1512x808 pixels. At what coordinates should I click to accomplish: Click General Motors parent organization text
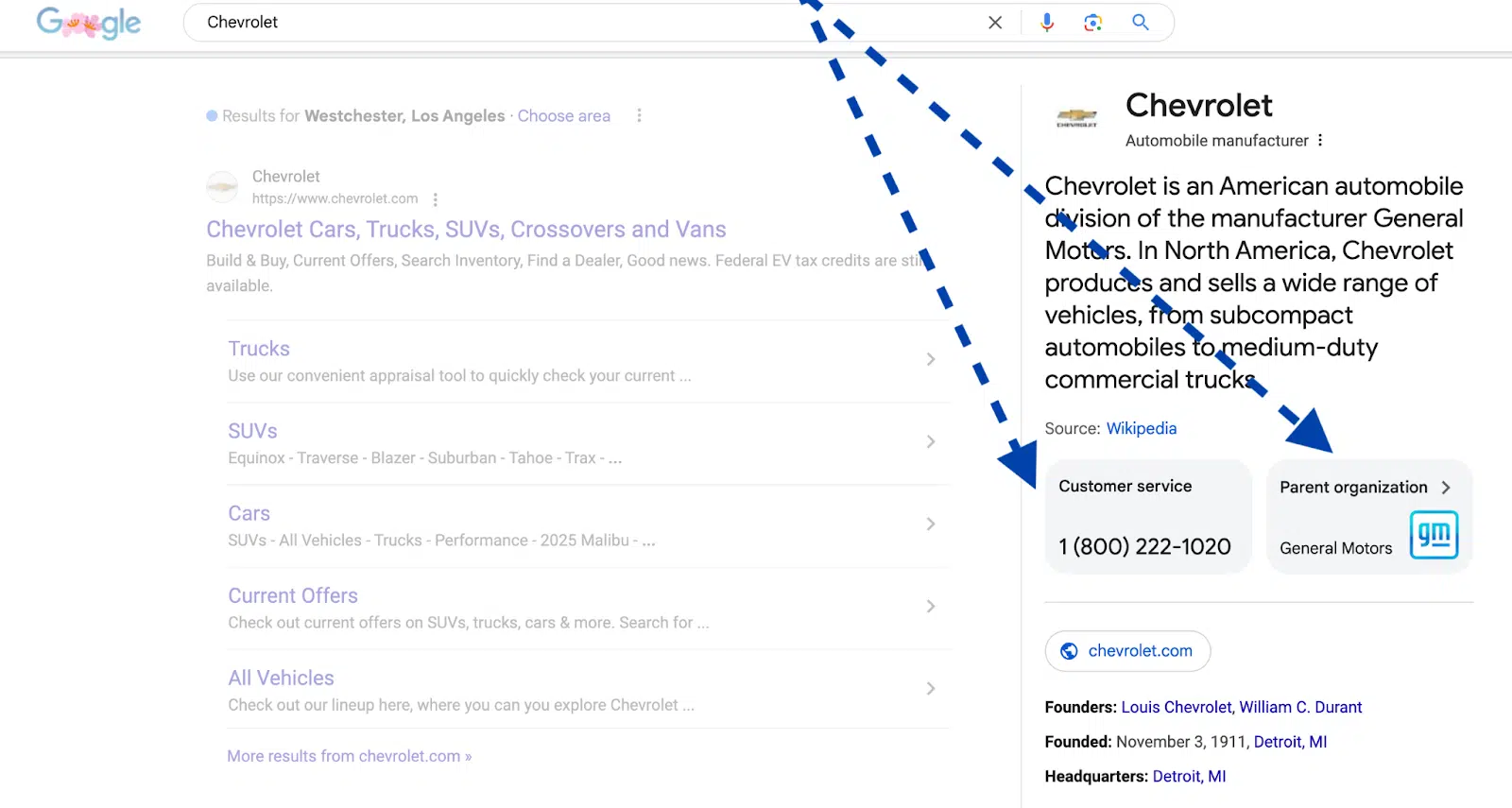tap(1335, 548)
